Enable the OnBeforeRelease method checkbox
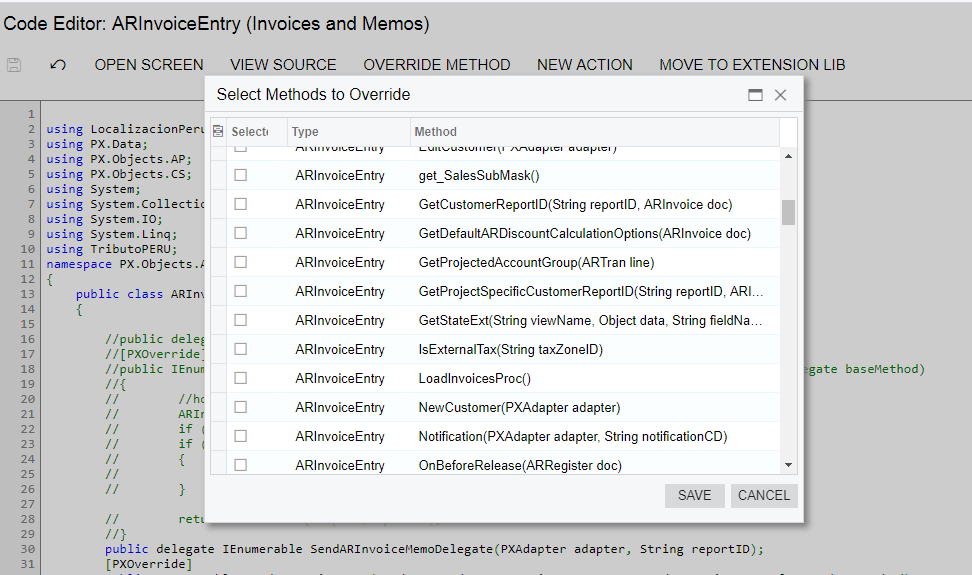 tap(240, 465)
